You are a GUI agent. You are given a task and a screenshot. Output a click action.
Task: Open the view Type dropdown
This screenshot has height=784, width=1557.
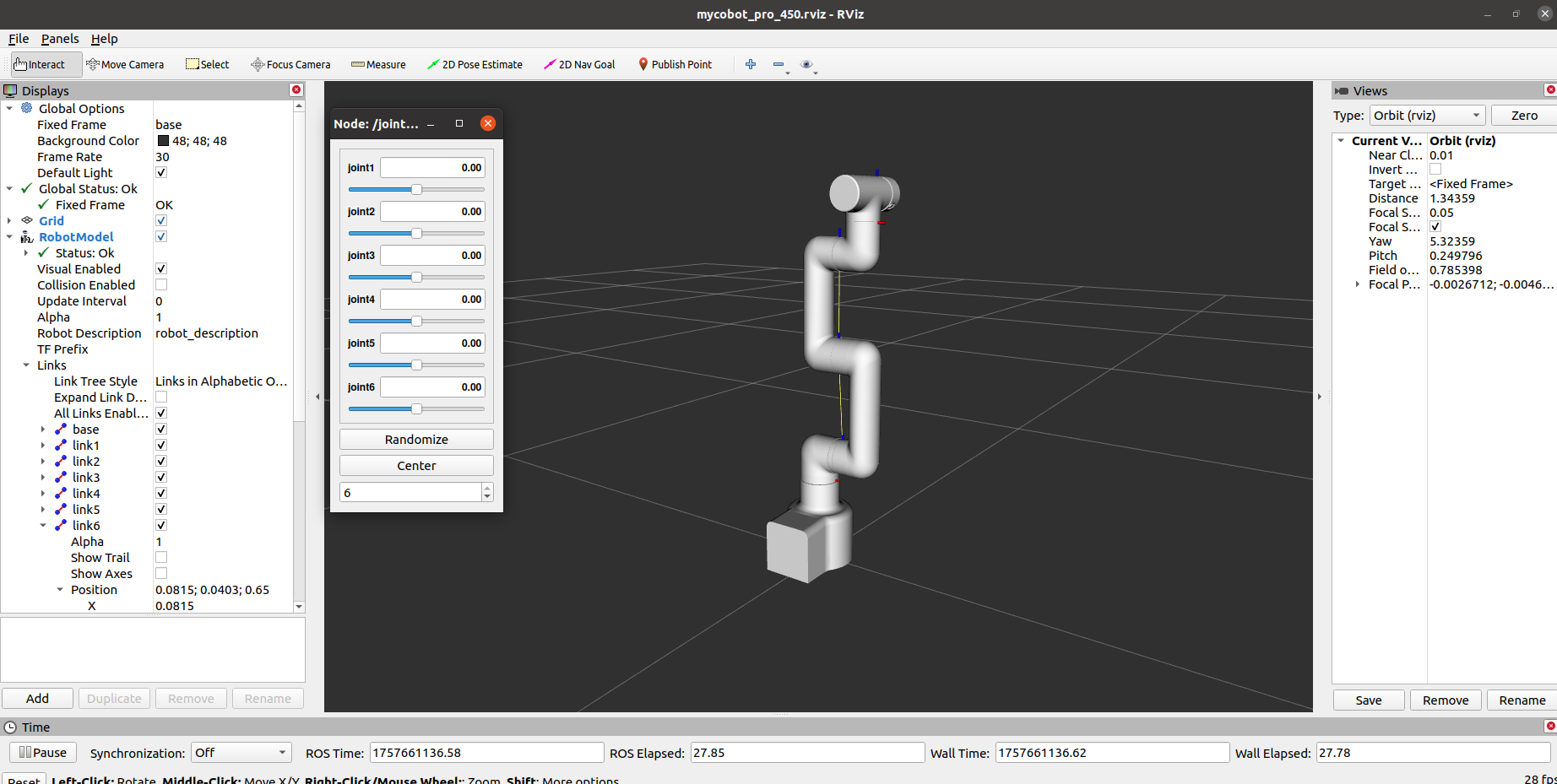(x=1427, y=116)
